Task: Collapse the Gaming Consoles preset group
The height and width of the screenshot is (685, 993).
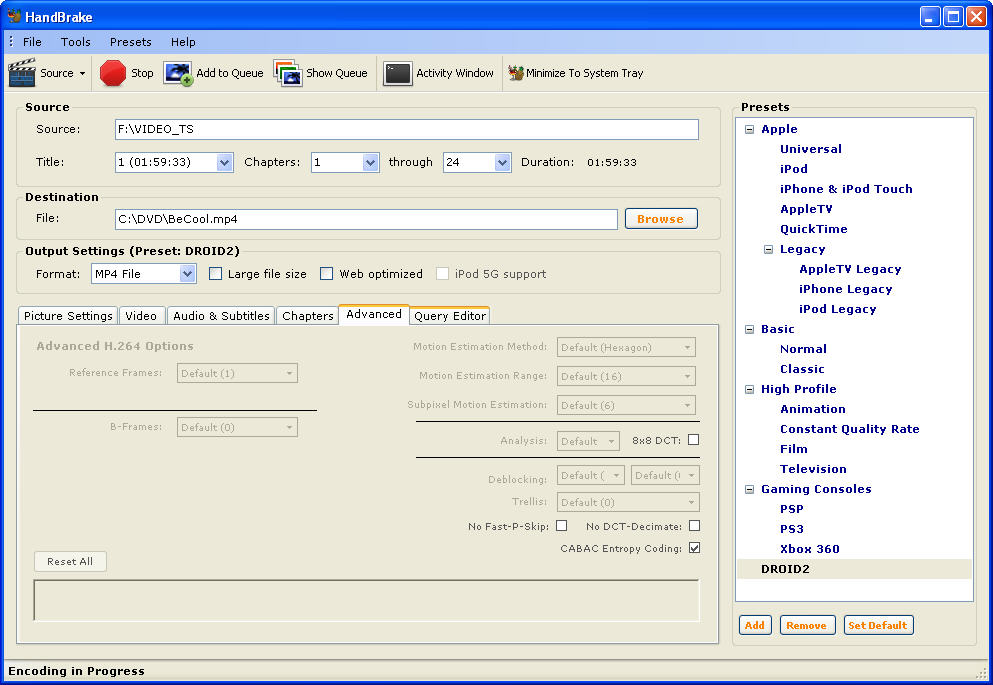Action: [749, 489]
